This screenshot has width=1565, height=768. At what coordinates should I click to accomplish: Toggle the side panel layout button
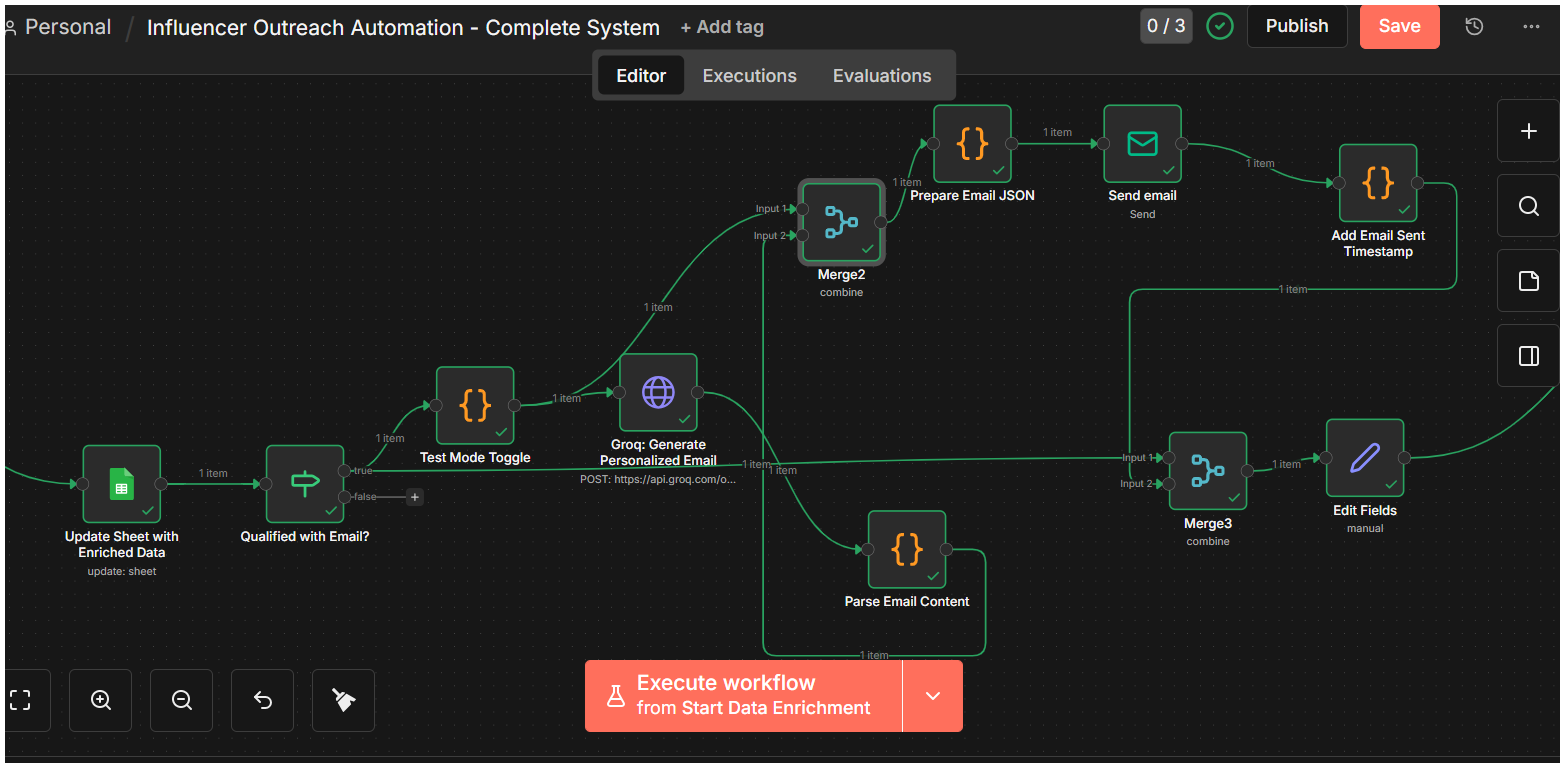(x=1528, y=356)
